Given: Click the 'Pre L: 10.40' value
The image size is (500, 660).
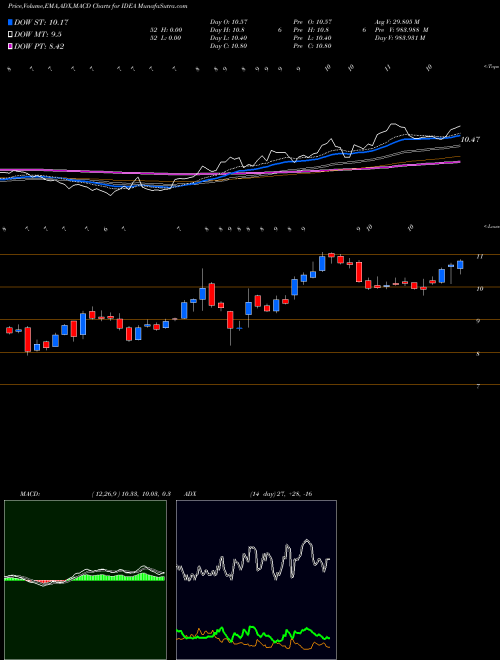Looking at the screenshot, I should 313,38.
